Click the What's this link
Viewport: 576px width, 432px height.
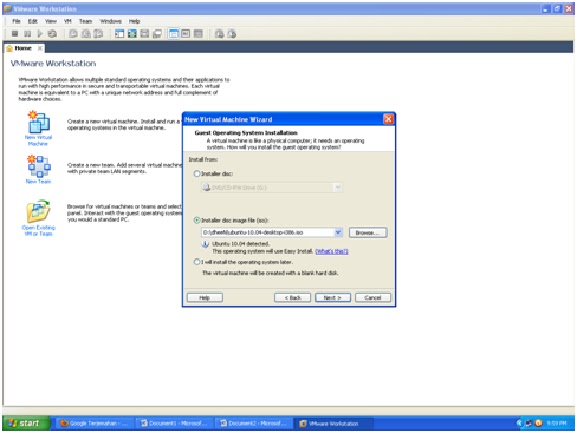(332, 252)
